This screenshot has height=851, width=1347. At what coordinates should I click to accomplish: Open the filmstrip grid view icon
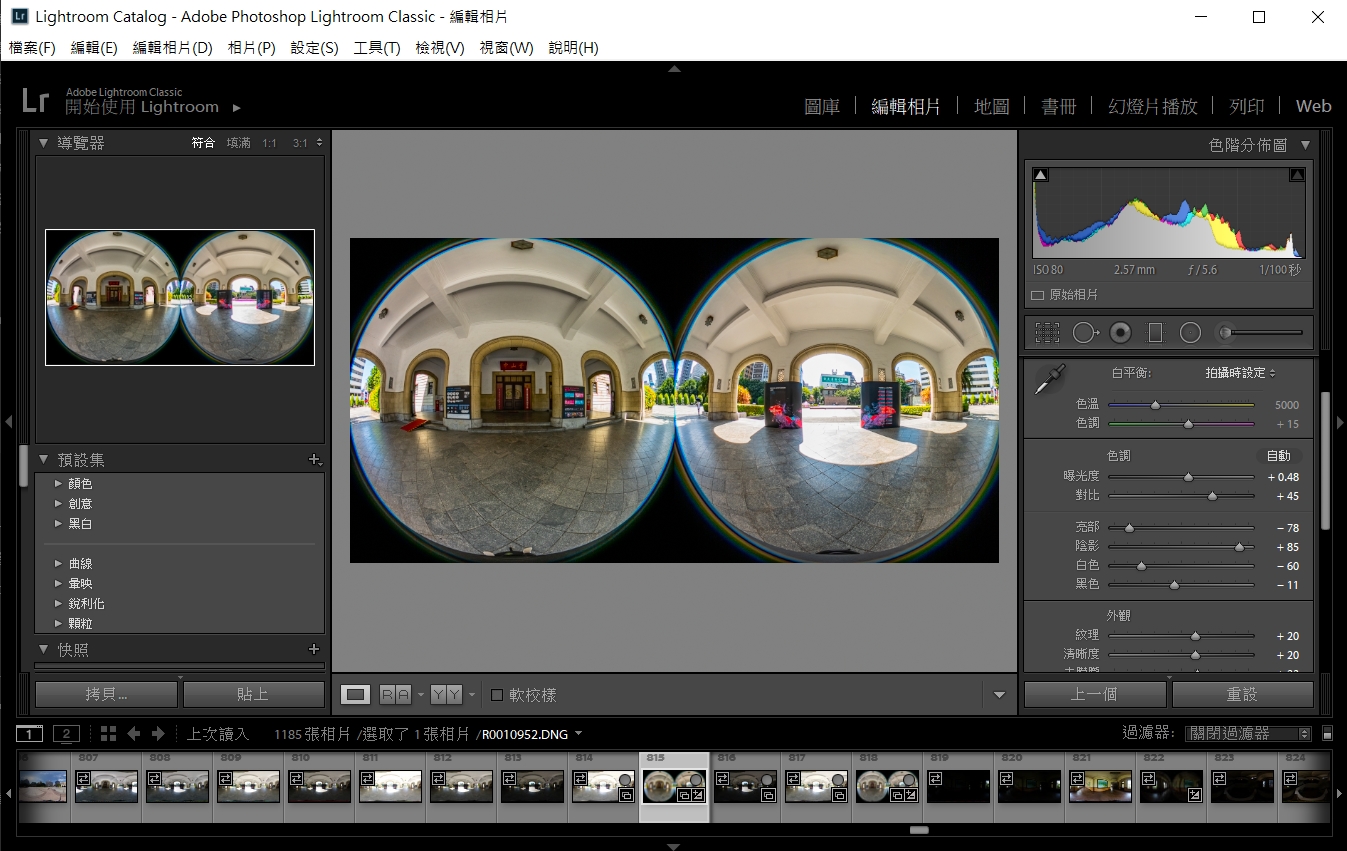point(108,734)
